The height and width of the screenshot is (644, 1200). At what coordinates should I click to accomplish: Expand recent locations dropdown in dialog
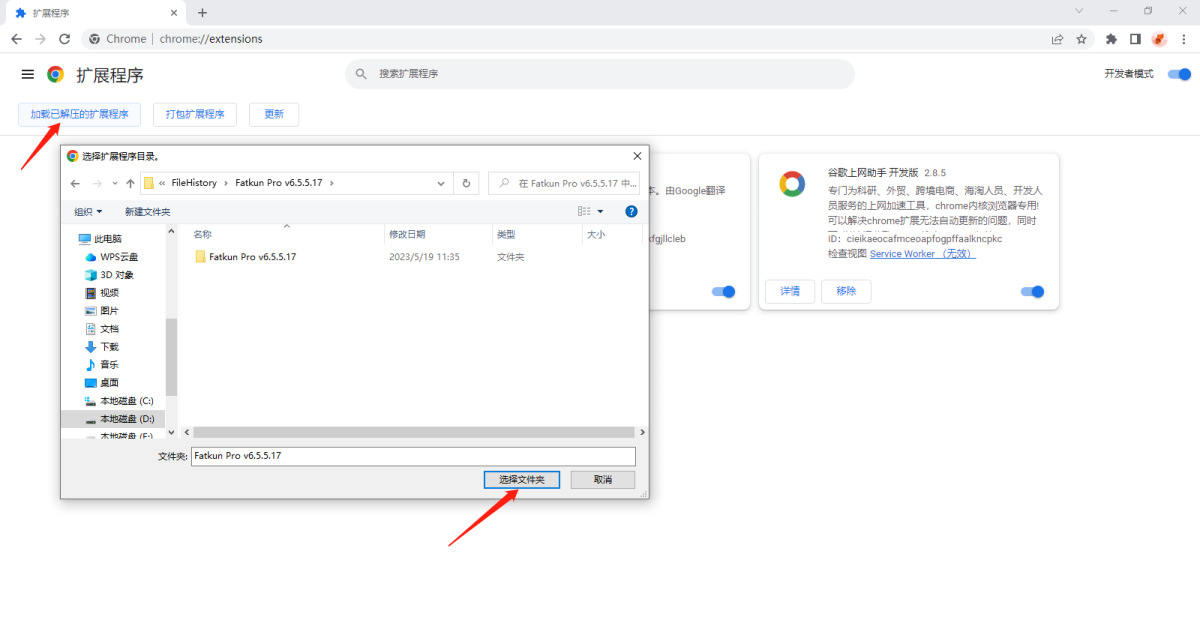(115, 183)
